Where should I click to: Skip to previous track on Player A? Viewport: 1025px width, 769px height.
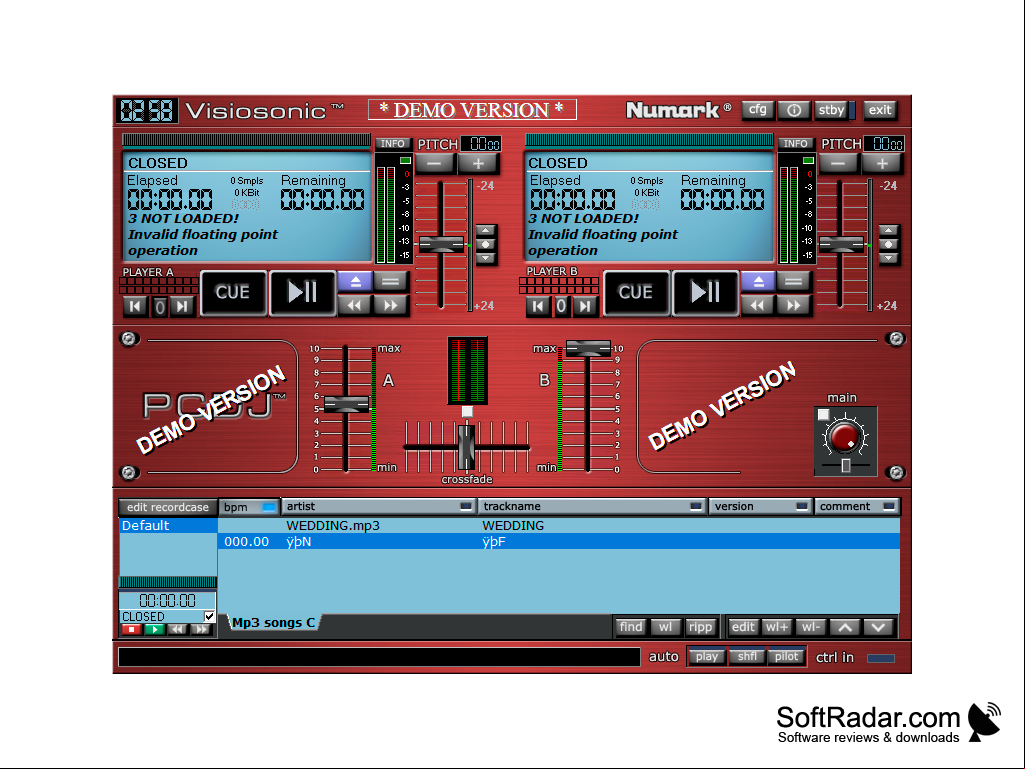coord(135,306)
